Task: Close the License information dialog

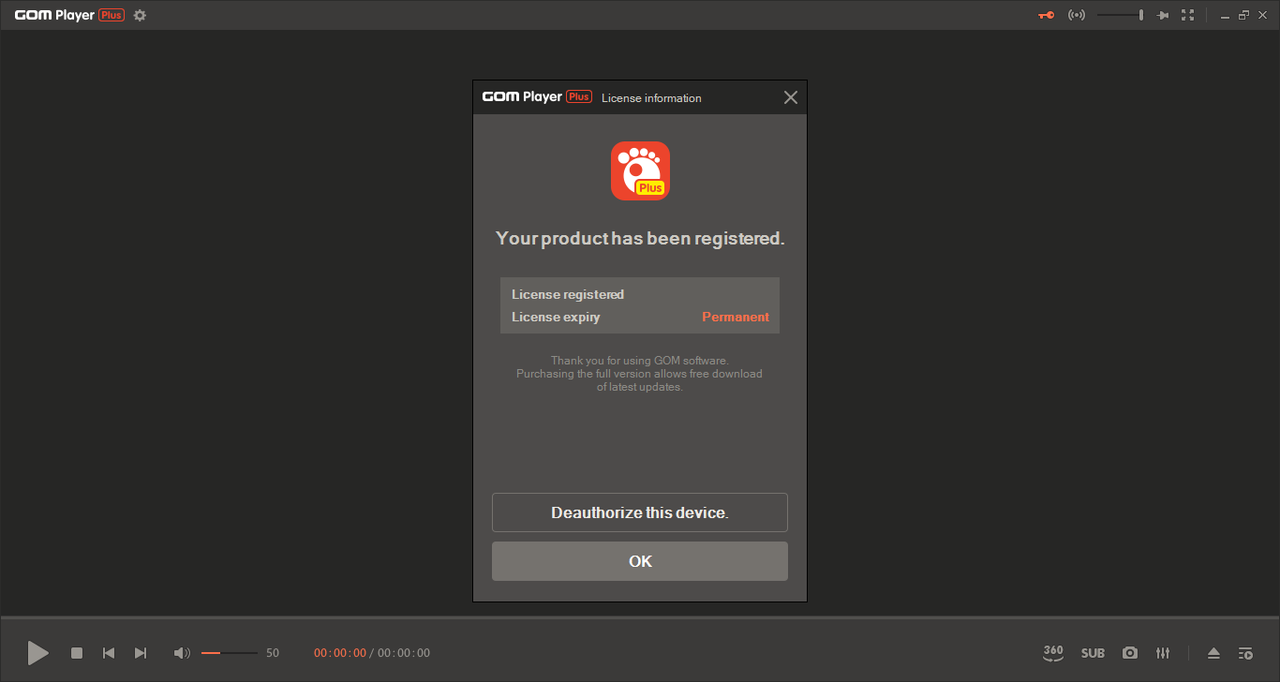Action: coord(790,97)
